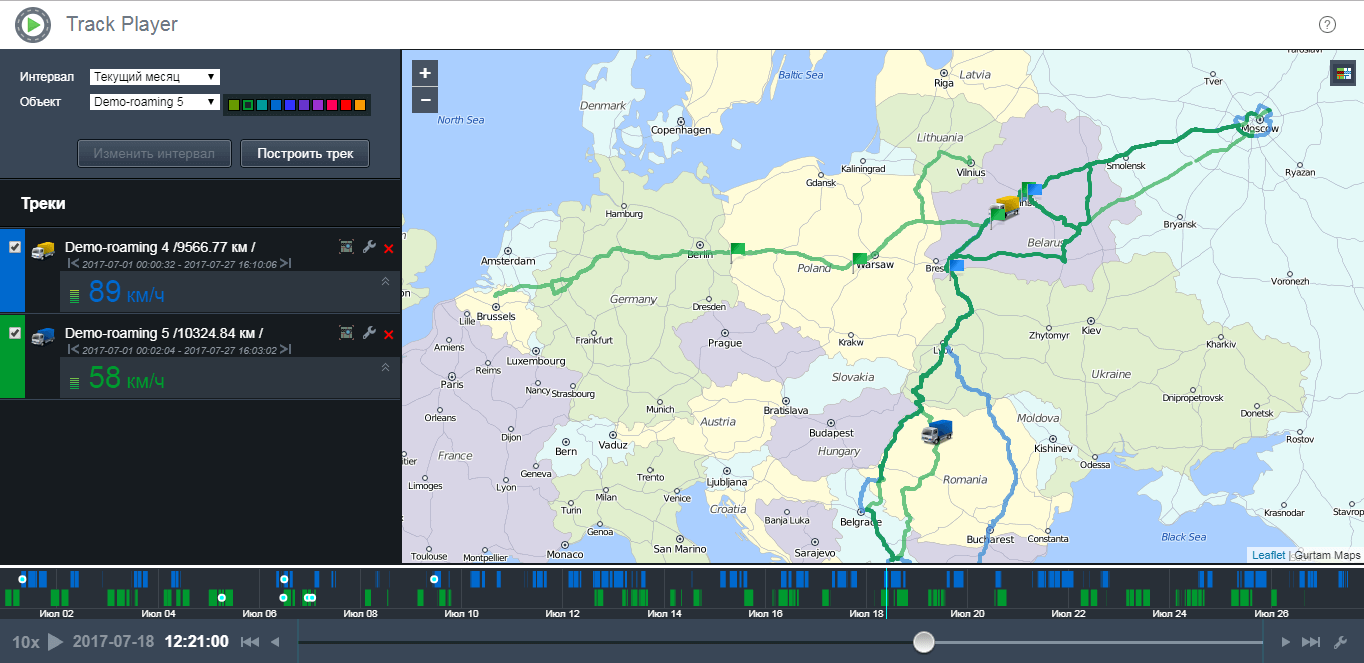Viewport: 1364px width, 663px height.
Task: Open the Leaflet attribution link
Action: [x=1268, y=555]
